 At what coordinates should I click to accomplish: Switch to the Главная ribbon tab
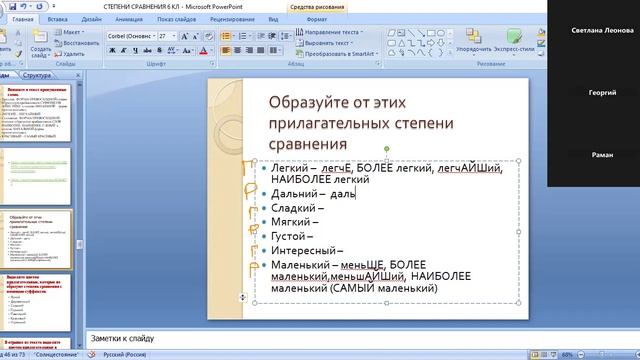pos(23,19)
